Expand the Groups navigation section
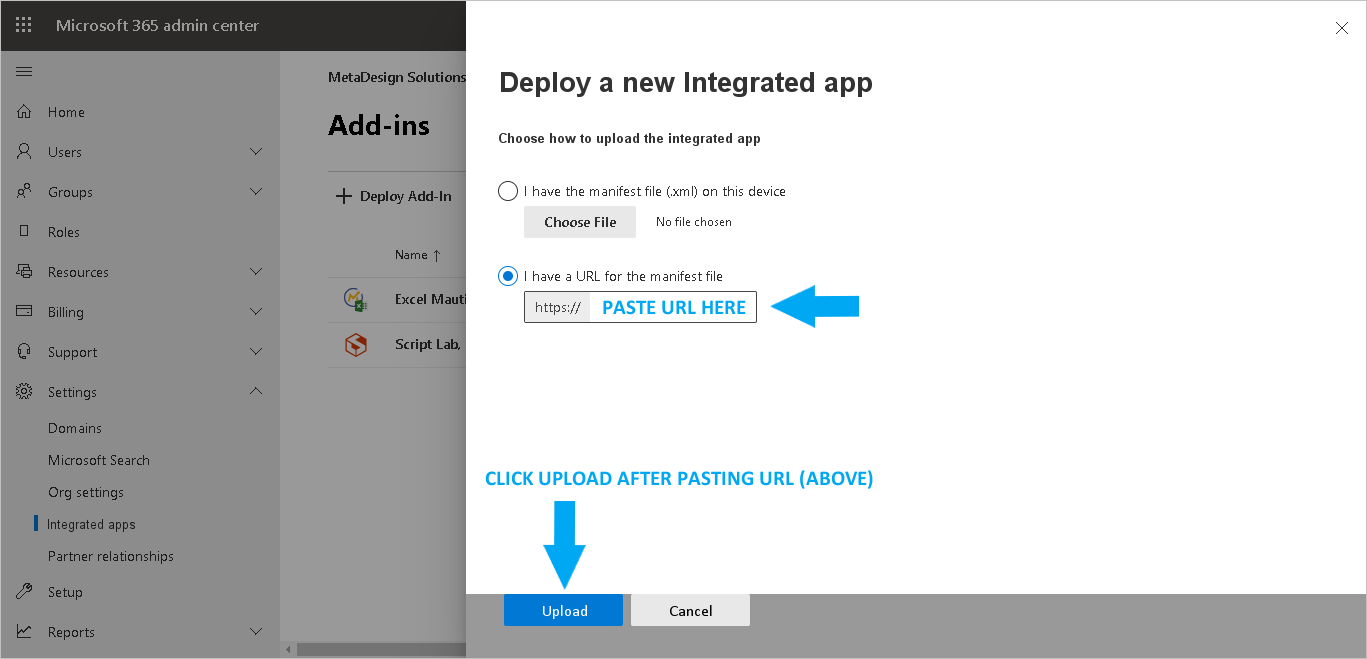The width and height of the screenshot is (1367, 659). [256, 192]
